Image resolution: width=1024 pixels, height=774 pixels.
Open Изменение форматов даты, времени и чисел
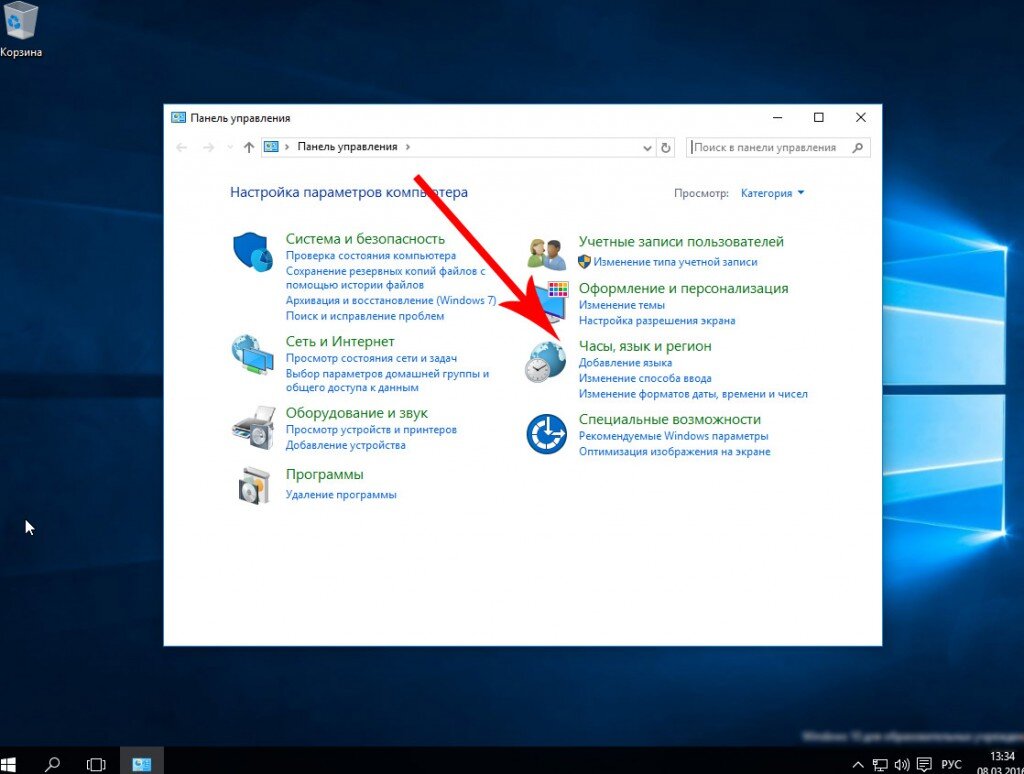[x=693, y=395]
